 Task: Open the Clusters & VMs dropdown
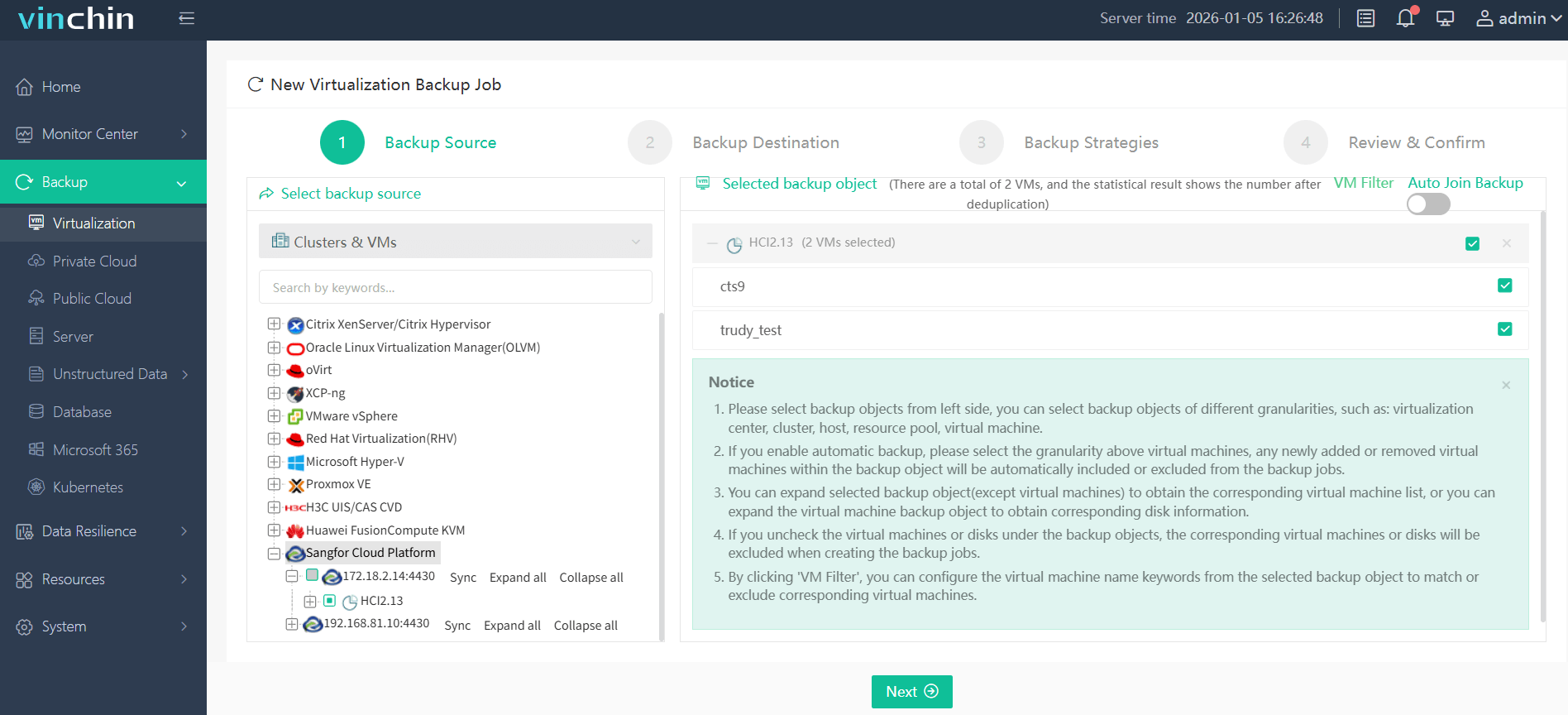(x=455, y=242)
